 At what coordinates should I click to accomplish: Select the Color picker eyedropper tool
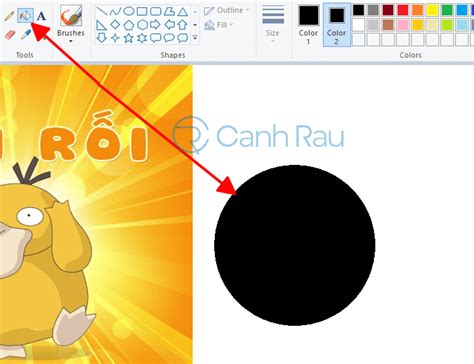click(x=26, y=35)
